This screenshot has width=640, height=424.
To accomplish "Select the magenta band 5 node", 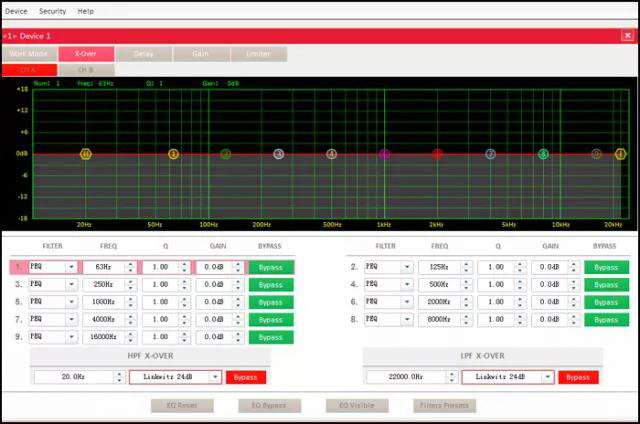I will (385, 154).
